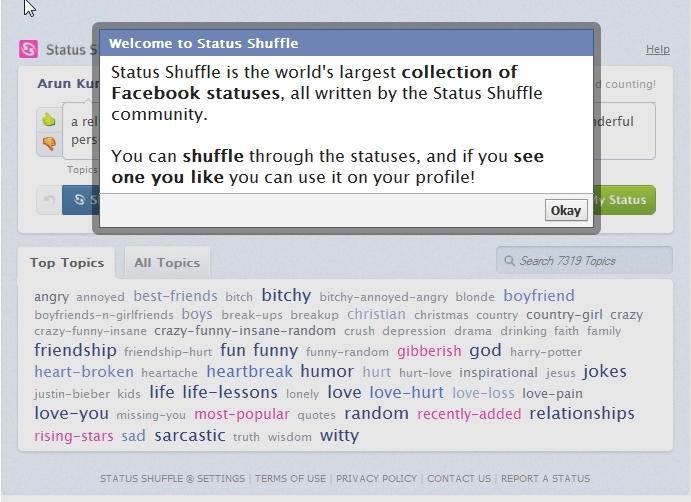Switch to the All Topics tab
Viewport: 691px width, 502px height.
tap(167, 263)
